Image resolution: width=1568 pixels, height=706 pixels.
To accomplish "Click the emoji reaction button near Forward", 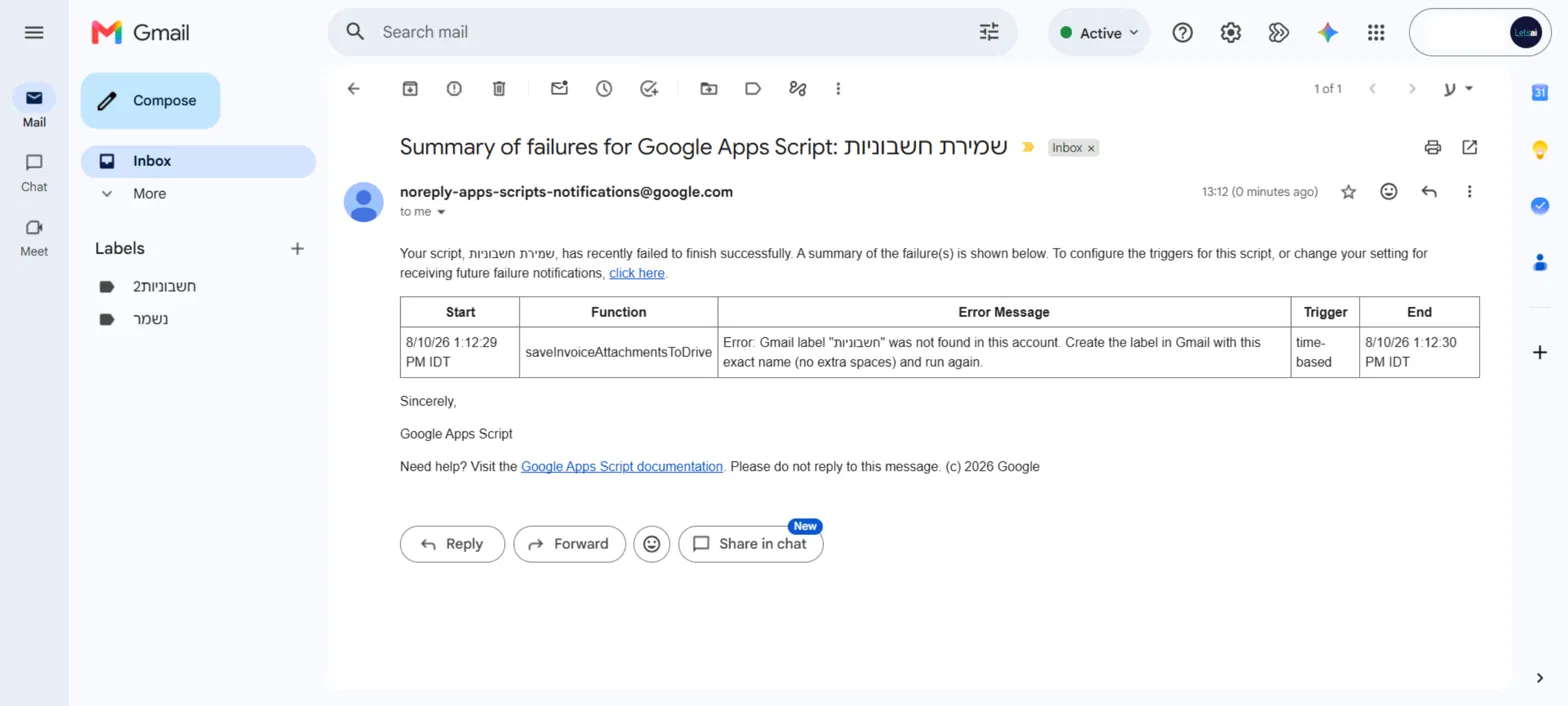I will point(652,544).
